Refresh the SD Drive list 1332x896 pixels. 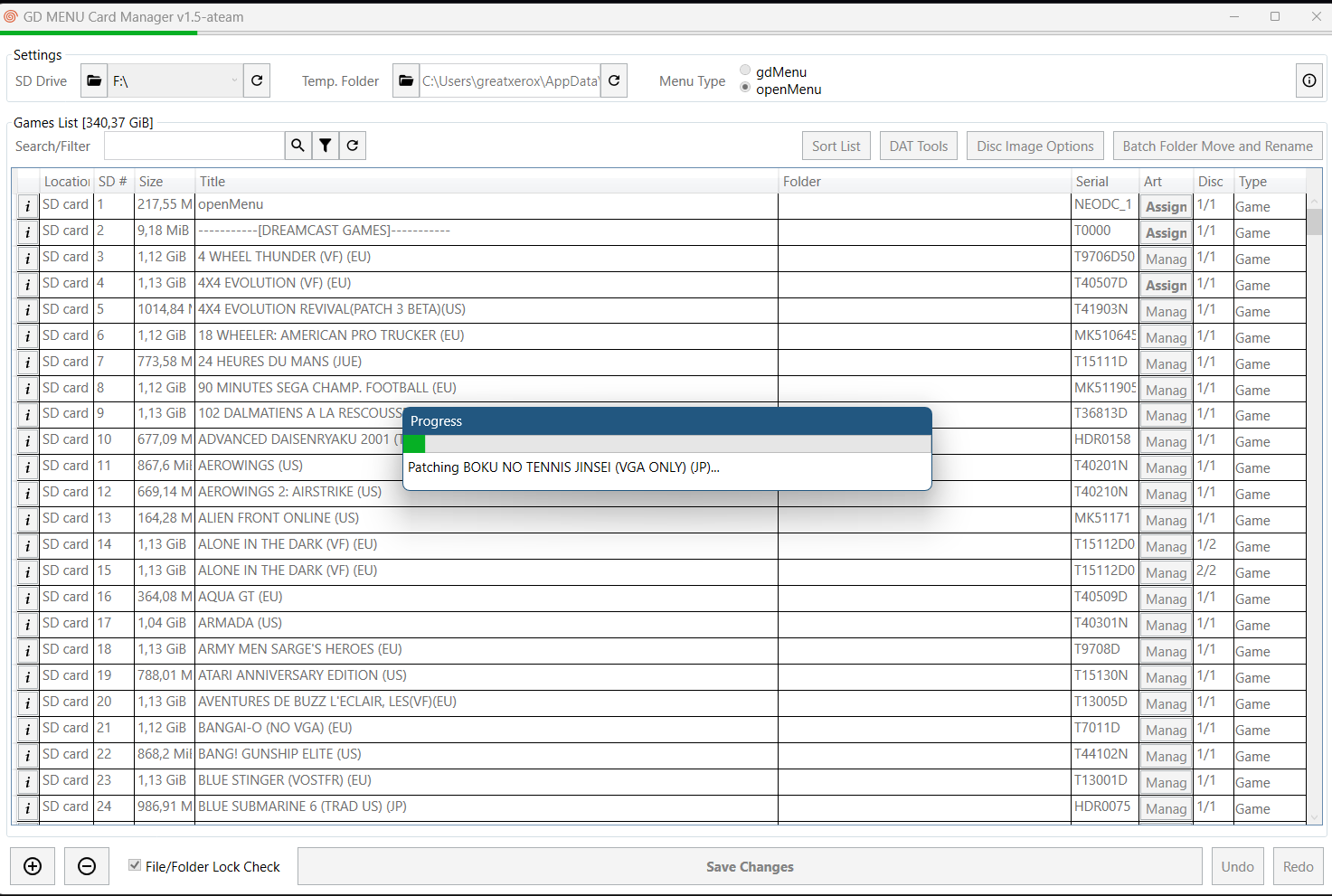[x=257, y=81]
